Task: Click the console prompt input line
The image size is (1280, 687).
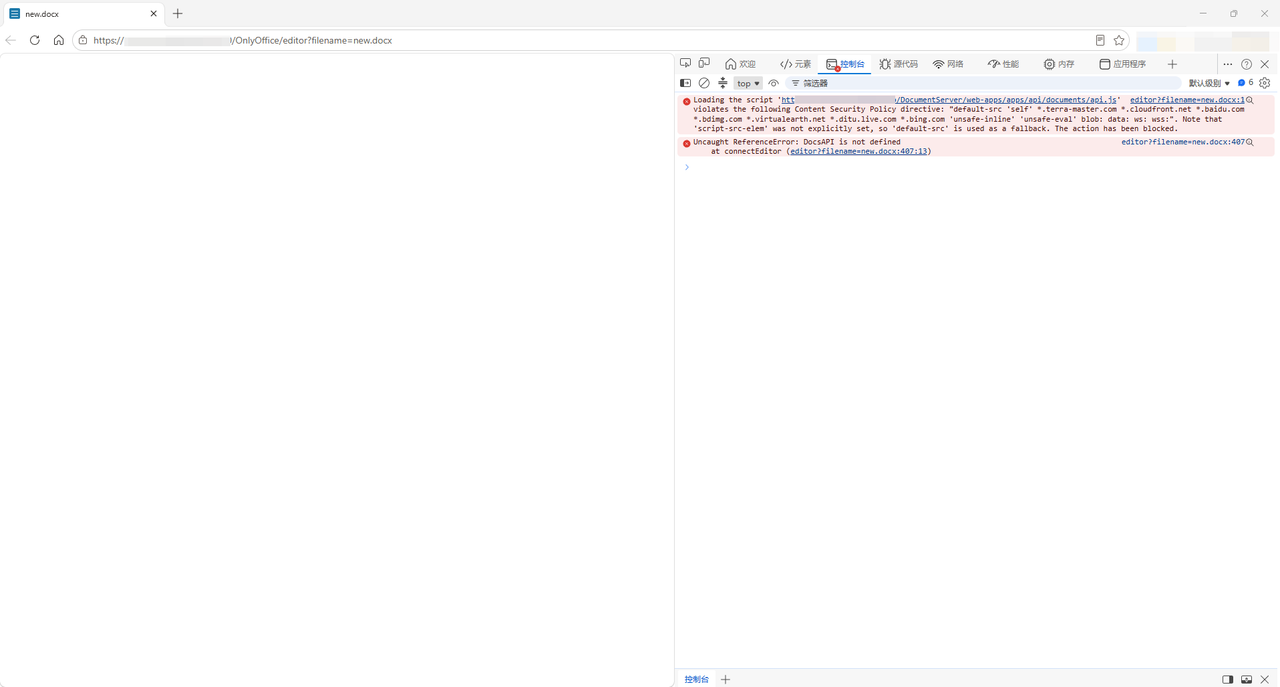Action: click(980, 167)
